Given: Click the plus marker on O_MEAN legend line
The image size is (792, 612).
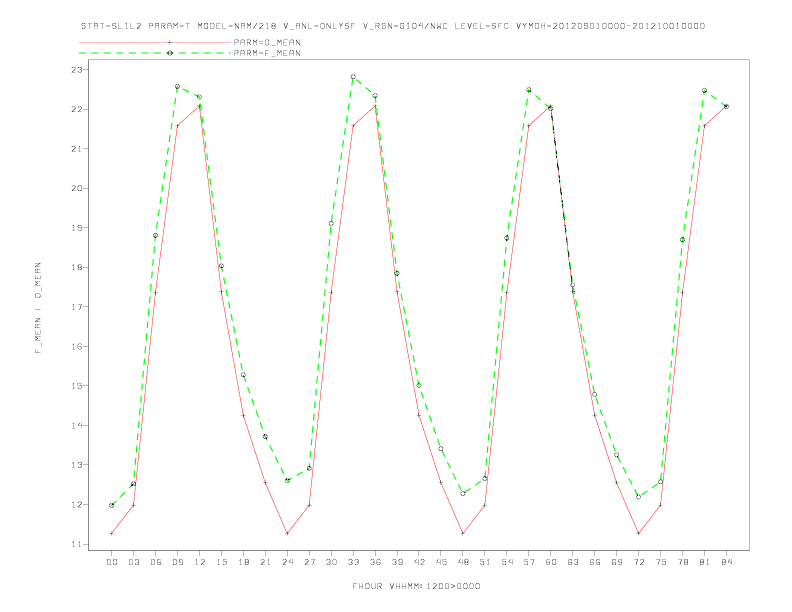Looking at the screenshot, I should coord(170,42).
